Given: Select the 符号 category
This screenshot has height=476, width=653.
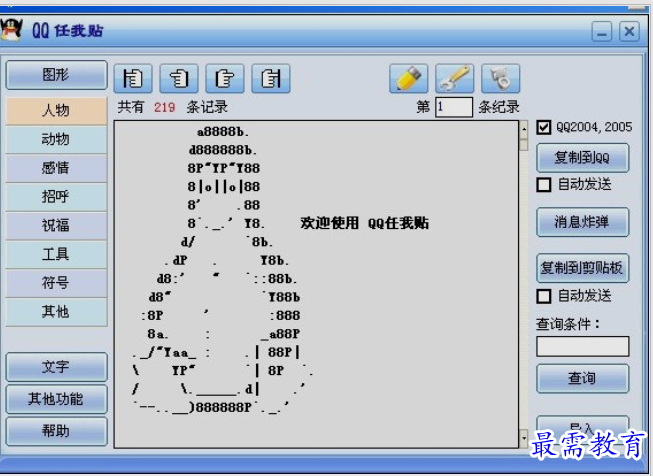Looking at the screenshot, I should [56, 283].
